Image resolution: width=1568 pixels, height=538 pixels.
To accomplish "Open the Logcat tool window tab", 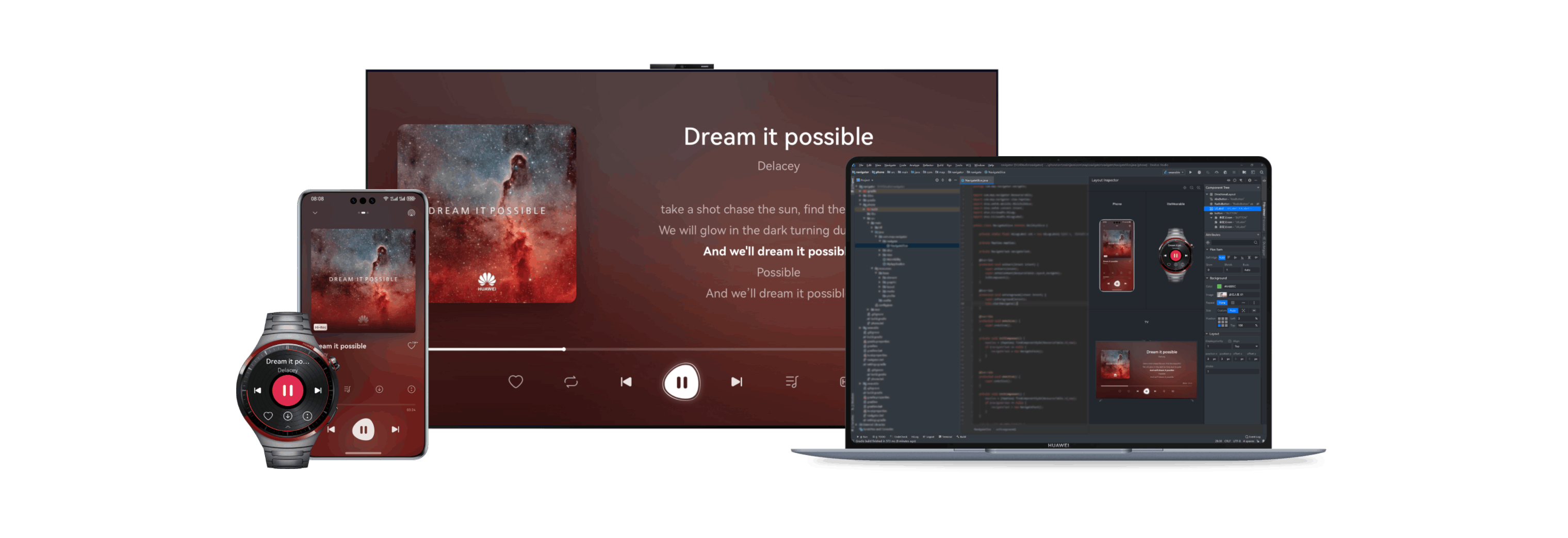I will pos(929,437).
